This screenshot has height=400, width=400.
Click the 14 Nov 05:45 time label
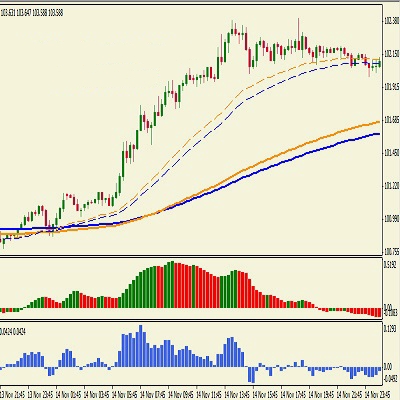click(125, 394)
